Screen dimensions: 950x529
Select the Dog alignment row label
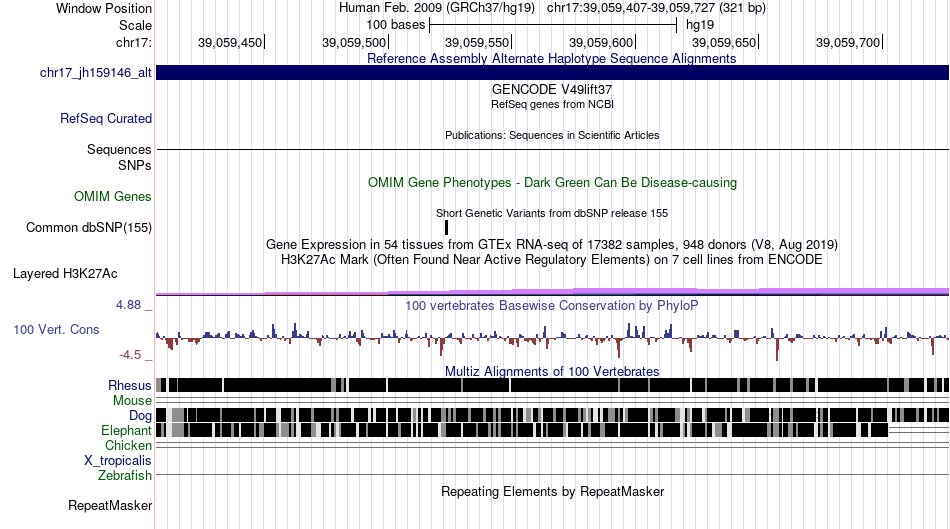point(140,415)
